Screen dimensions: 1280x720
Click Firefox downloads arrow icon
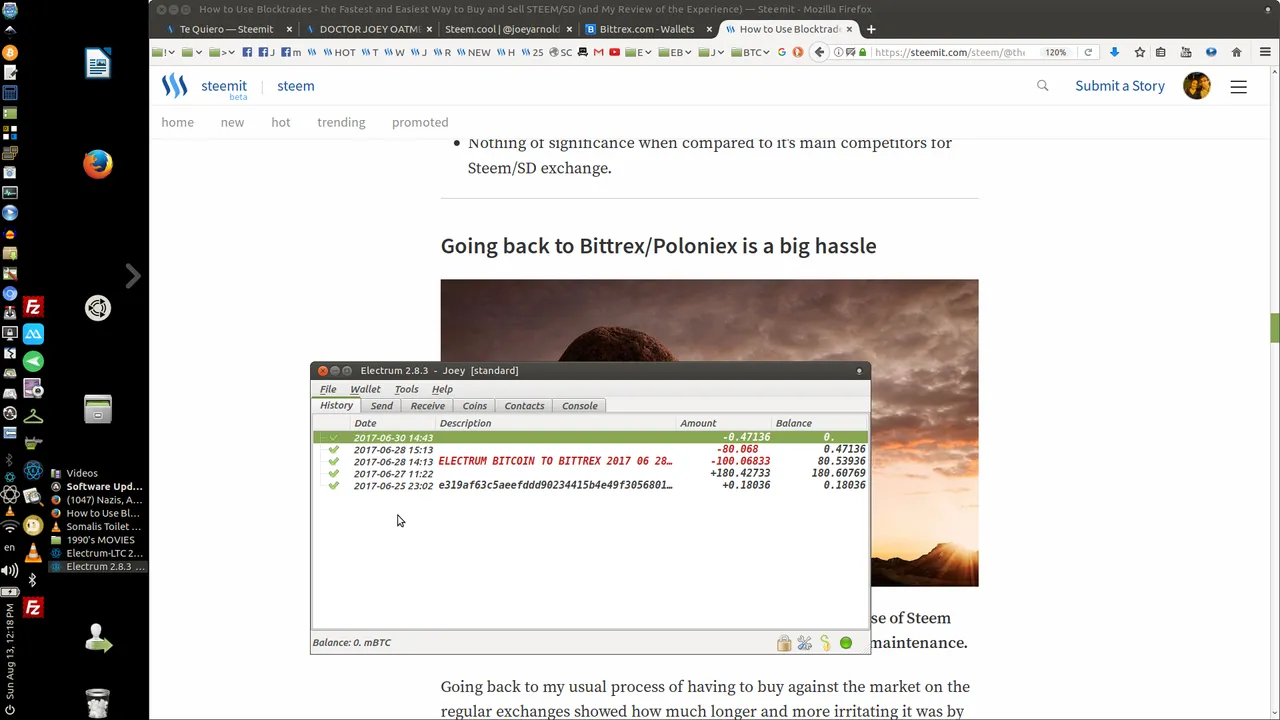click(1114, 52)
